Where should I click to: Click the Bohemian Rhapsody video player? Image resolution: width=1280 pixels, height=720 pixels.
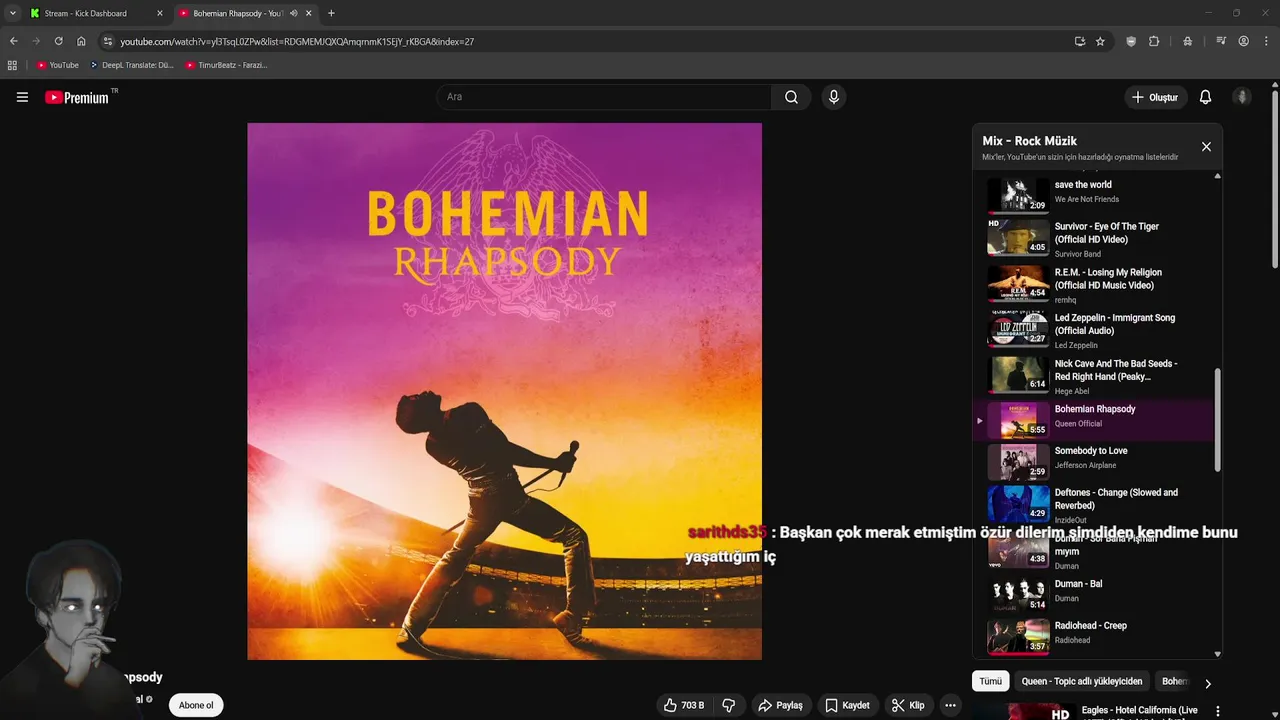click(x=504, y=391)
